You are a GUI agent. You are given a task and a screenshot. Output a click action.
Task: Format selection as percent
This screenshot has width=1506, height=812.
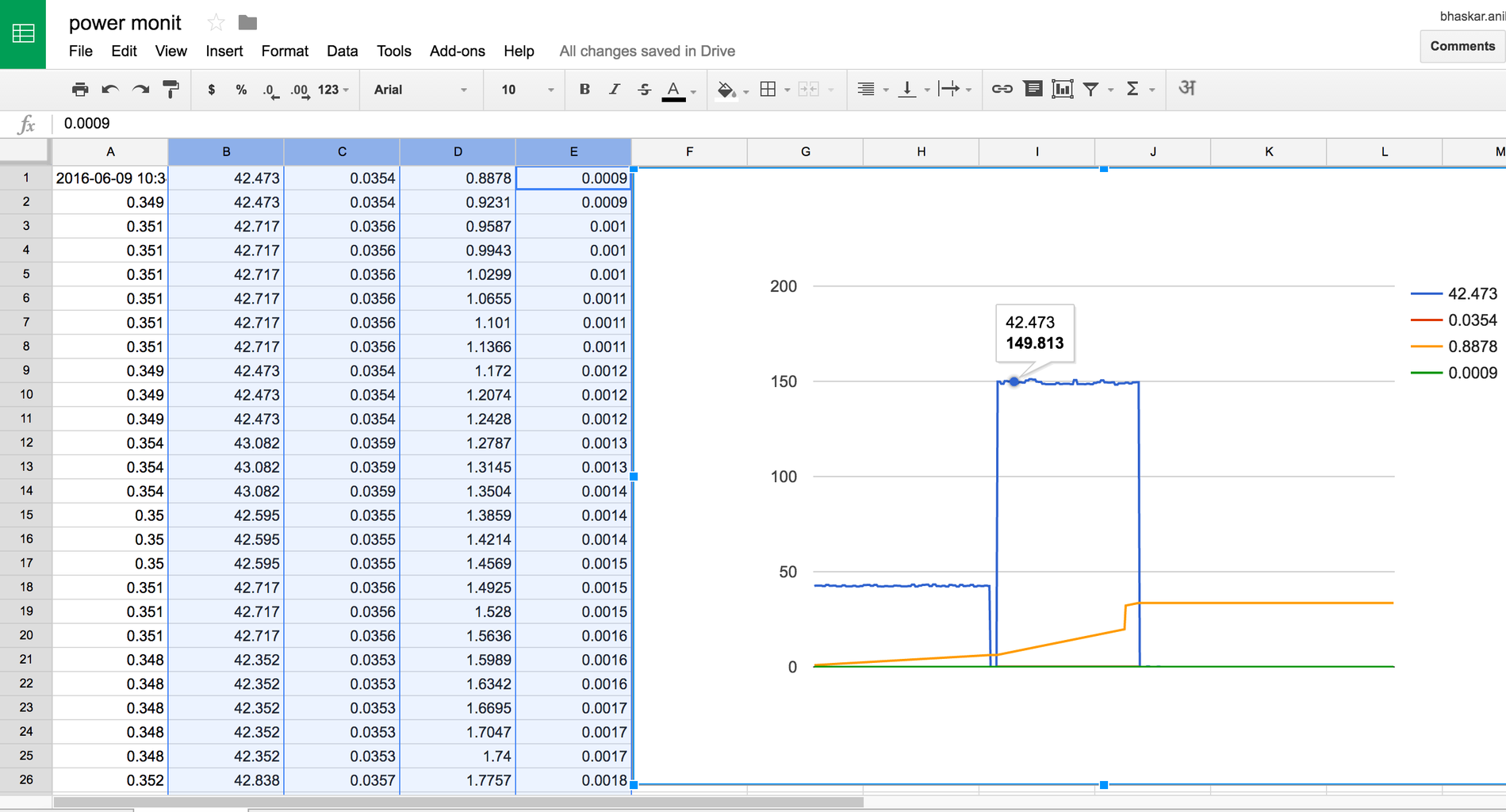tap(240, 89)
